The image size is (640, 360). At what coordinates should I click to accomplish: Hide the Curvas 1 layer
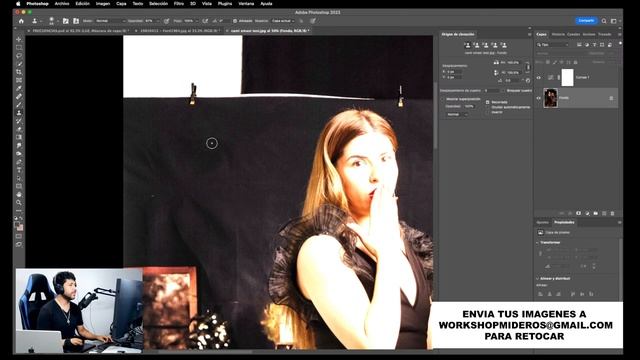pos(538,78)
